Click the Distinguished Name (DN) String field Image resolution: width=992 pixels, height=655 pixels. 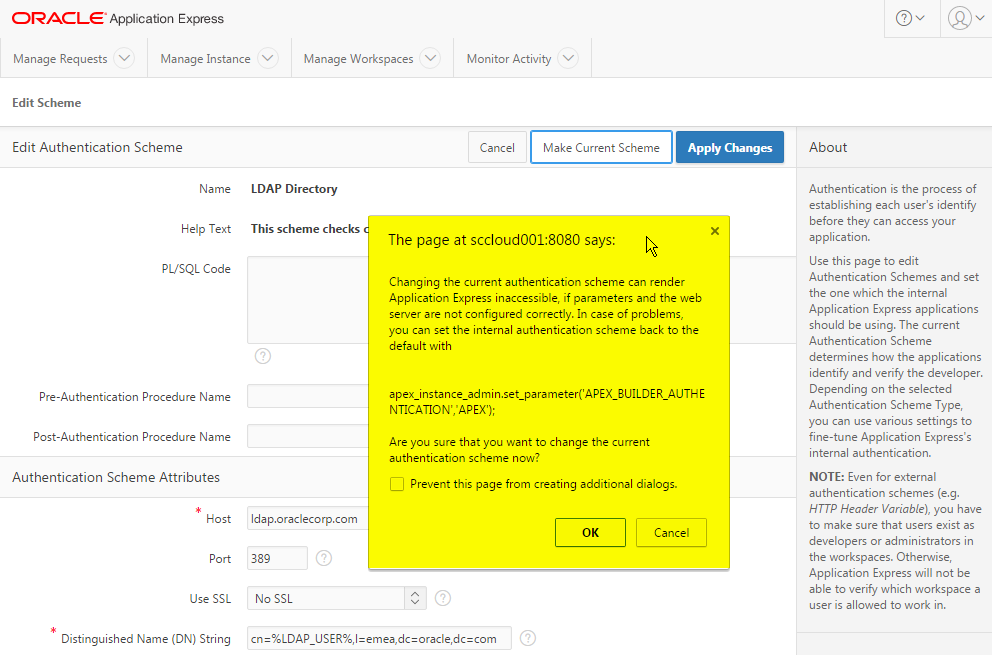(x=379, y=638)
